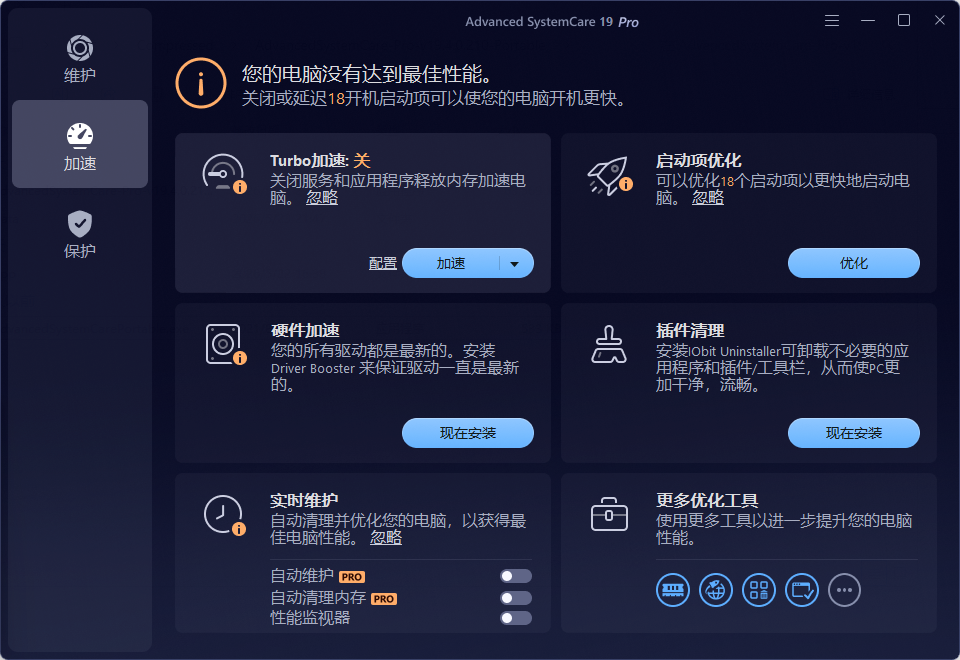Screen dimensions: 960x660
Task: Click the Turbo加速 gauge icon
Action: 224,173
